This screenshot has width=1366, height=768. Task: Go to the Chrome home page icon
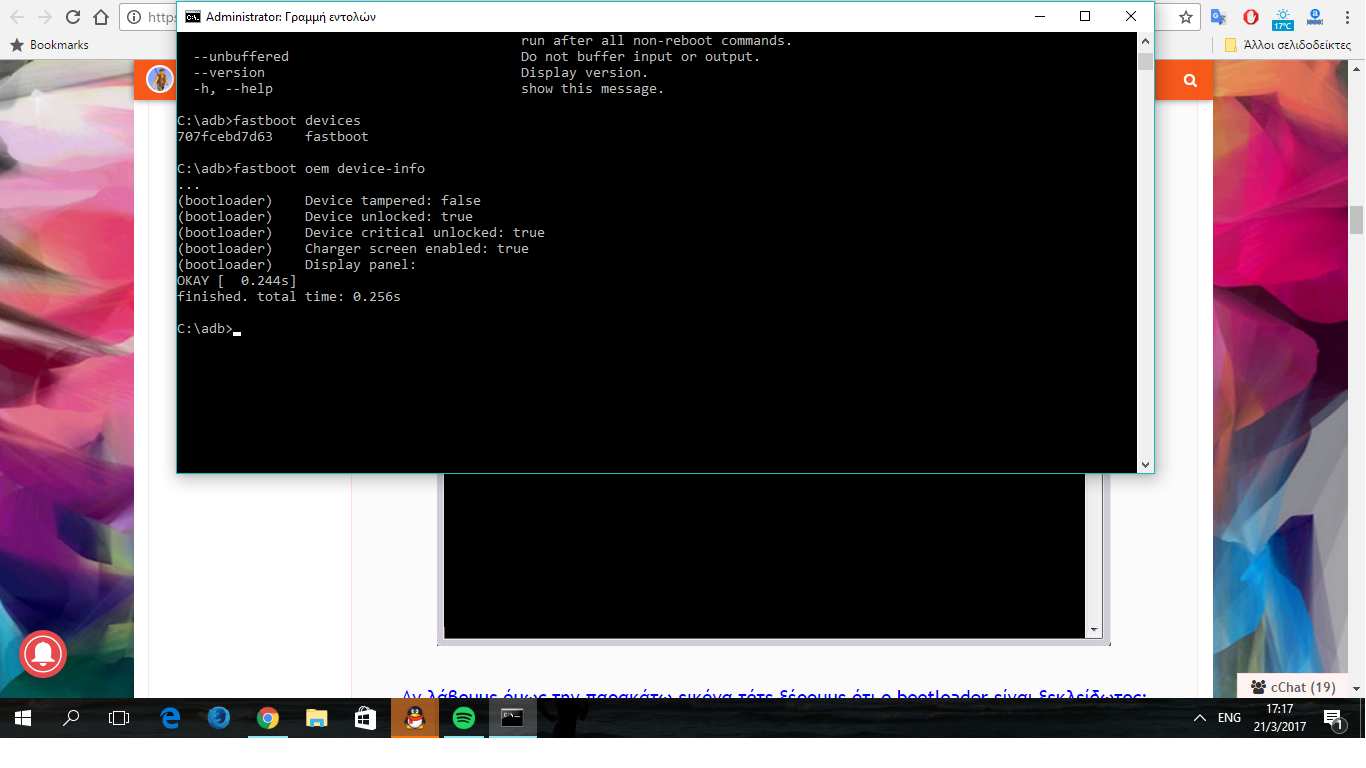[x=100, y=17]
